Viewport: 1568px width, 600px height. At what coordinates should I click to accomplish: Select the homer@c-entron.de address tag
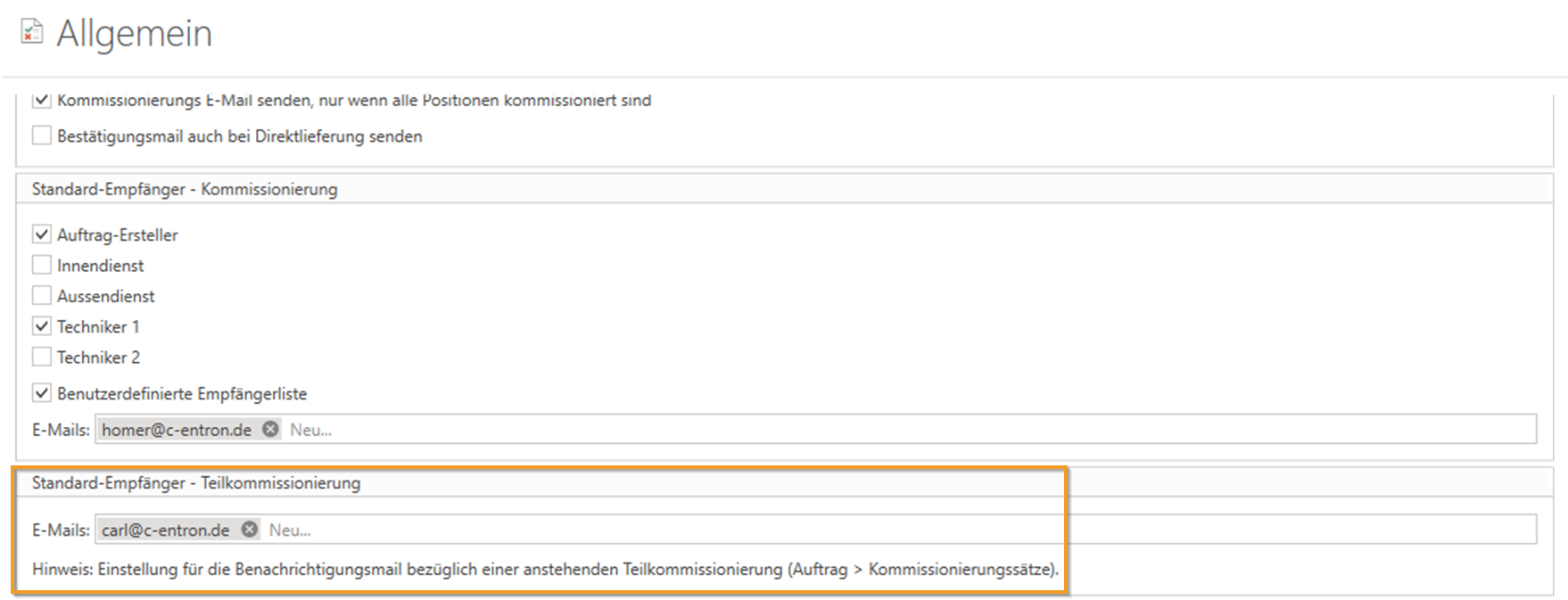pos(177,430)
